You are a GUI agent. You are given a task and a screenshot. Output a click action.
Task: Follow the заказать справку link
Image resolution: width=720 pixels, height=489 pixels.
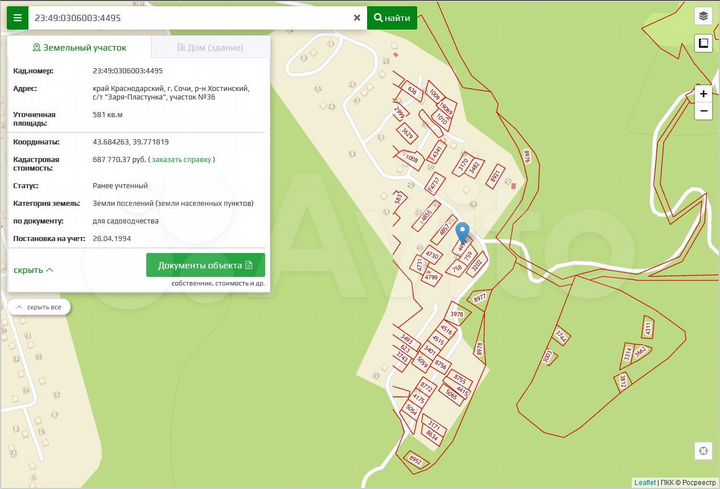[x=181, y=159]
